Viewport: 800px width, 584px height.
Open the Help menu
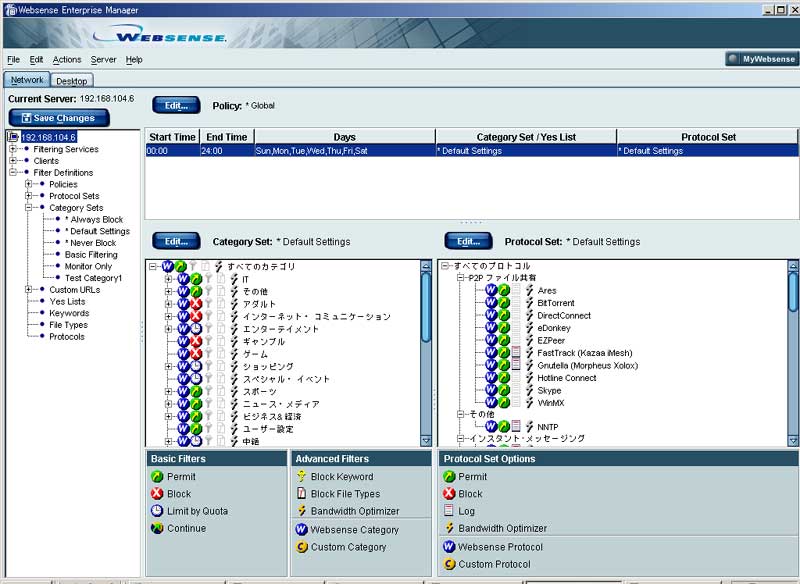pos(134,60)
